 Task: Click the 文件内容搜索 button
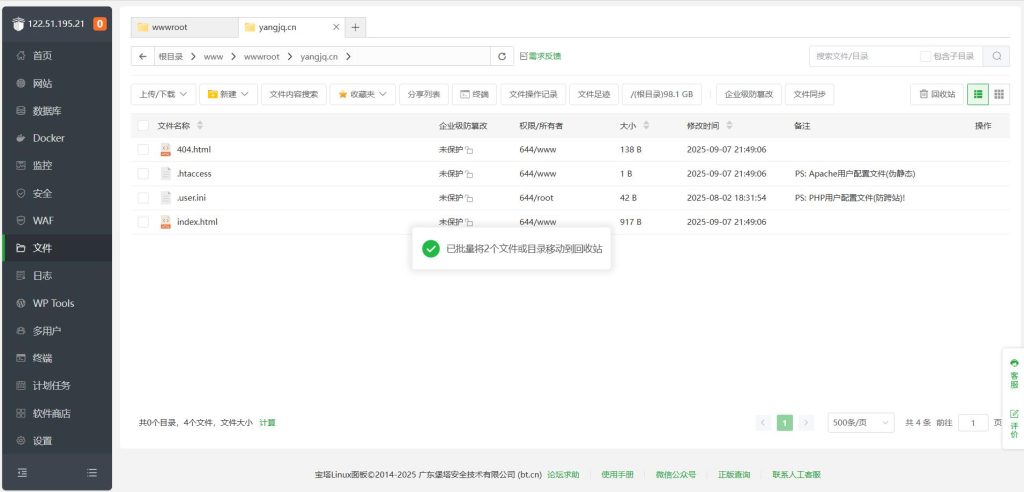(294, 94)
